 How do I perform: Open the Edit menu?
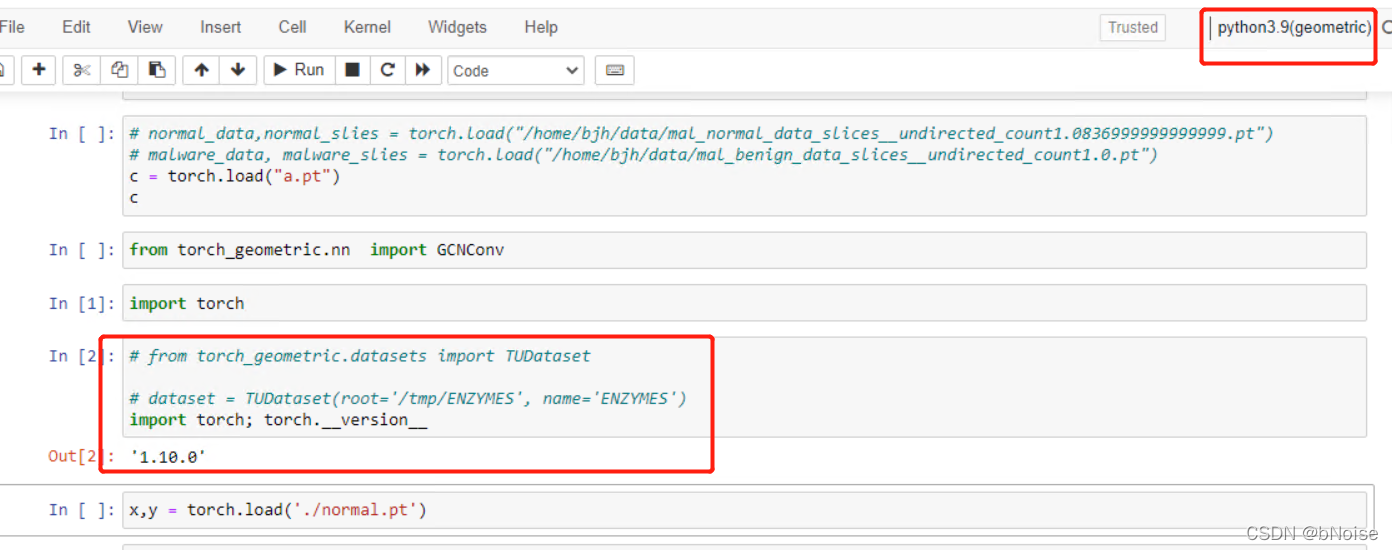point(76,27)
